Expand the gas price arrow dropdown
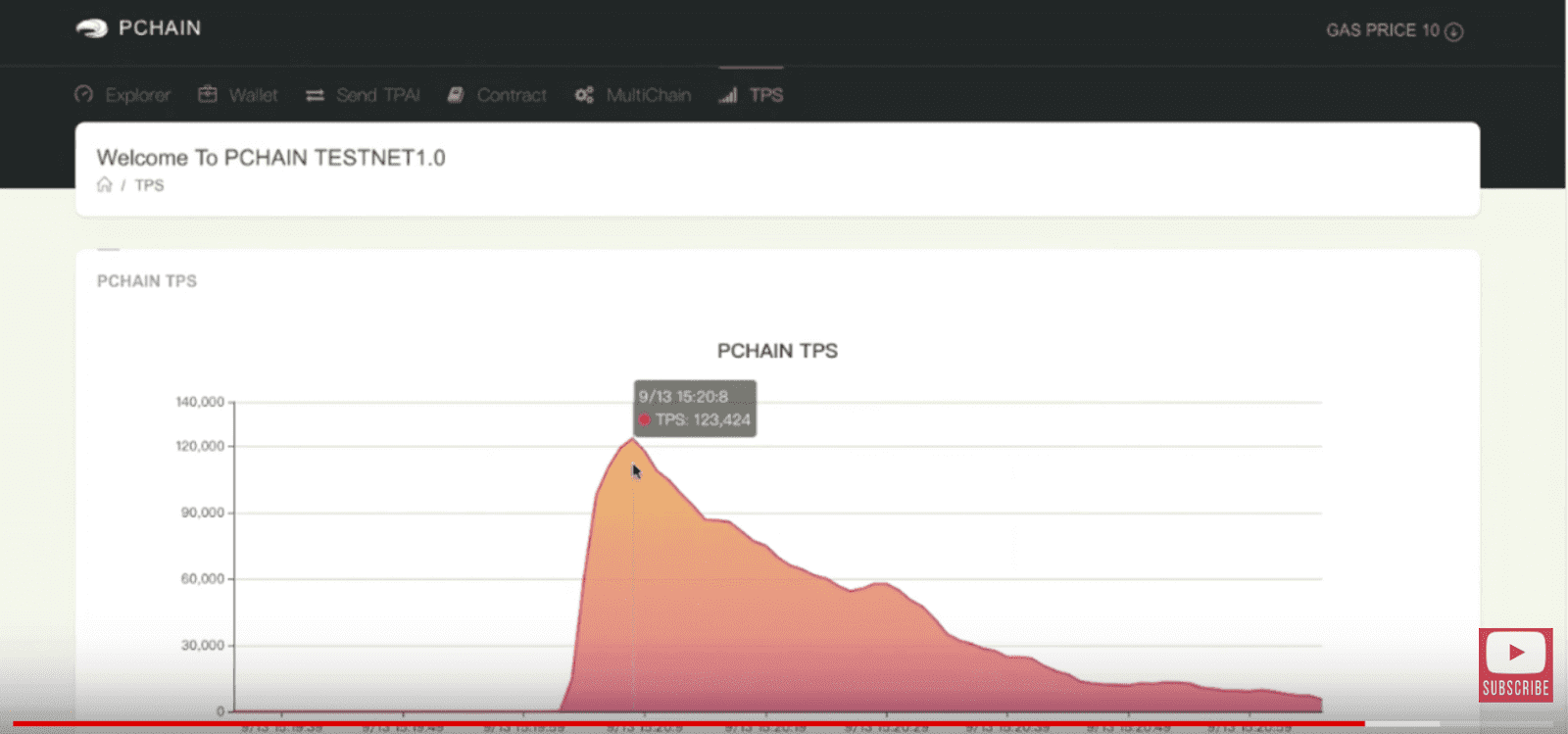Screen dimensions: 1568x734 coord(1454,31)
